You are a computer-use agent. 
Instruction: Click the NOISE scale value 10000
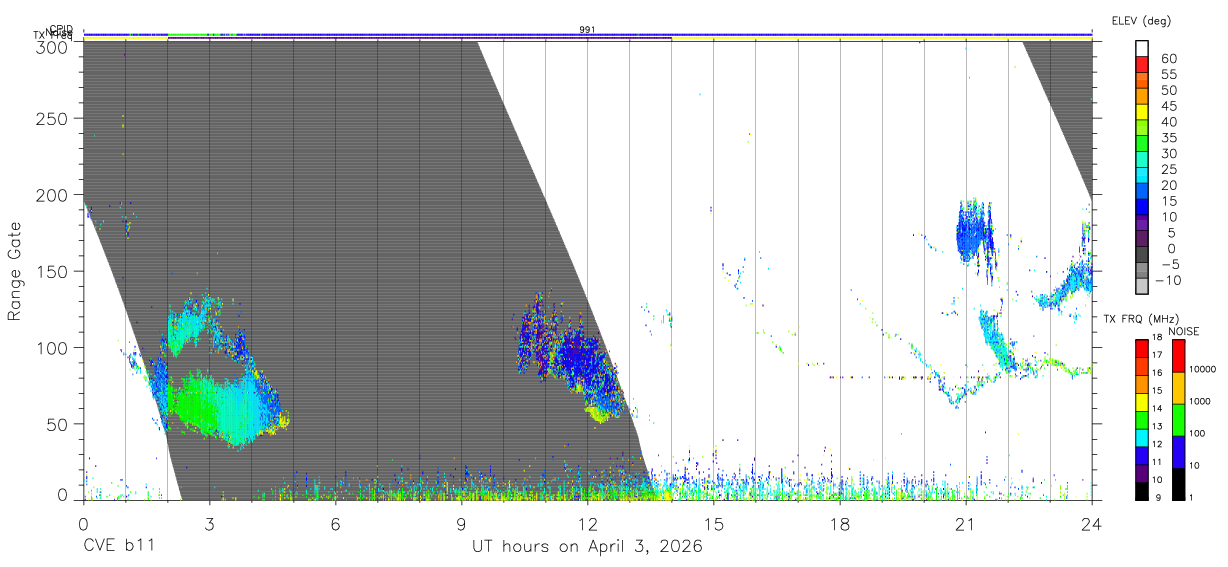click(x=1202, y=370)
